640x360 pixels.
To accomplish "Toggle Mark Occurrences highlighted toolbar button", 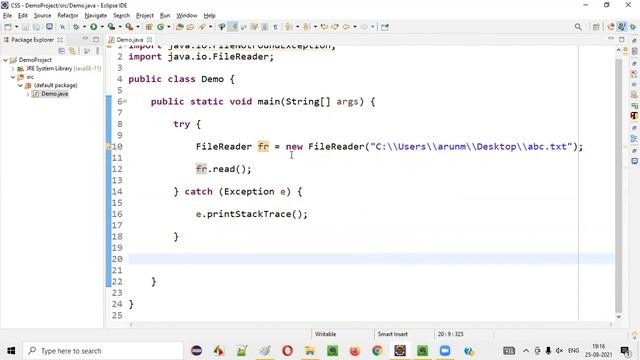I will tap(233, 27).
